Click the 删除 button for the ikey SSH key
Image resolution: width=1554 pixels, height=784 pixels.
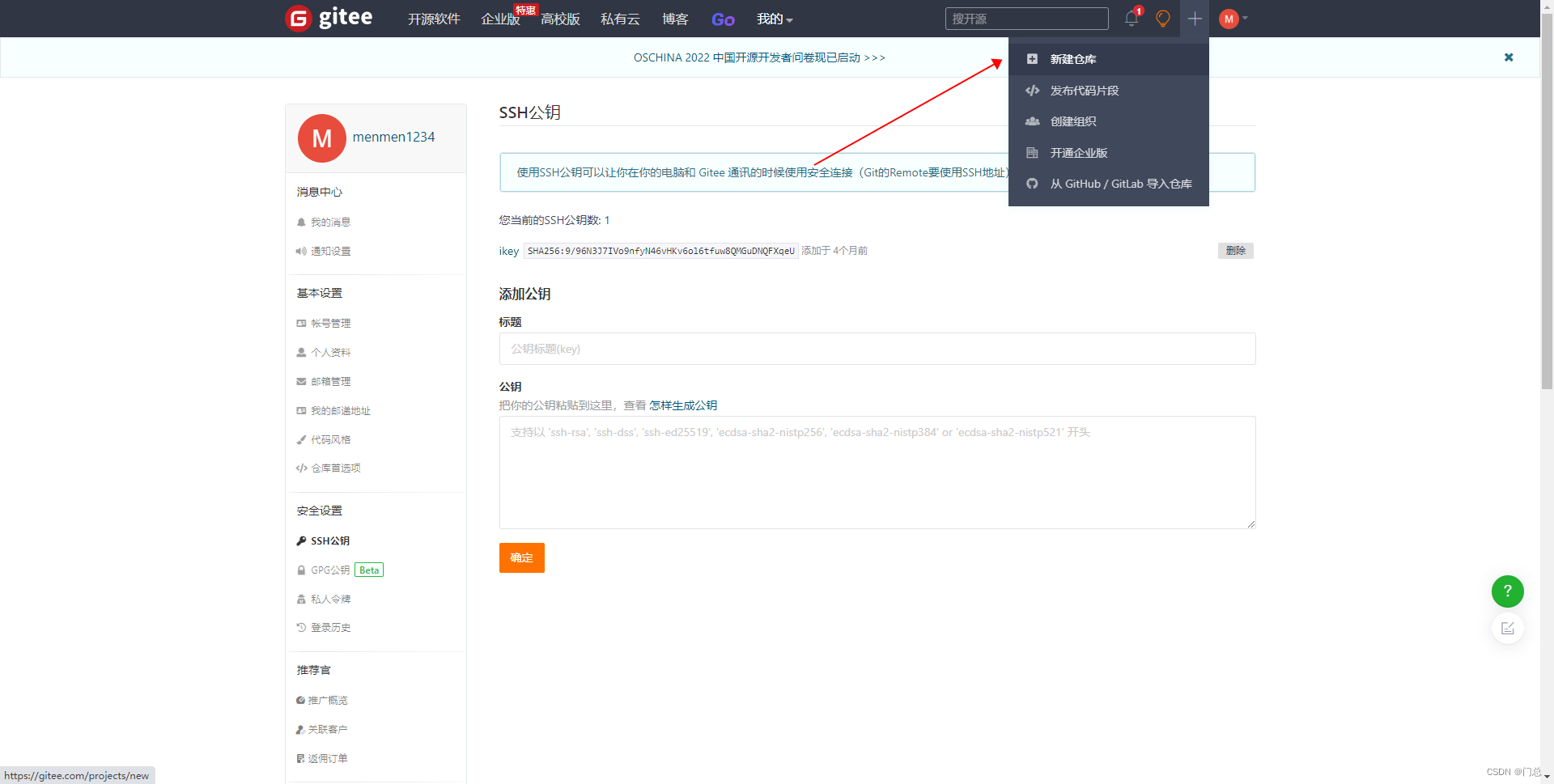(1235, 251)
